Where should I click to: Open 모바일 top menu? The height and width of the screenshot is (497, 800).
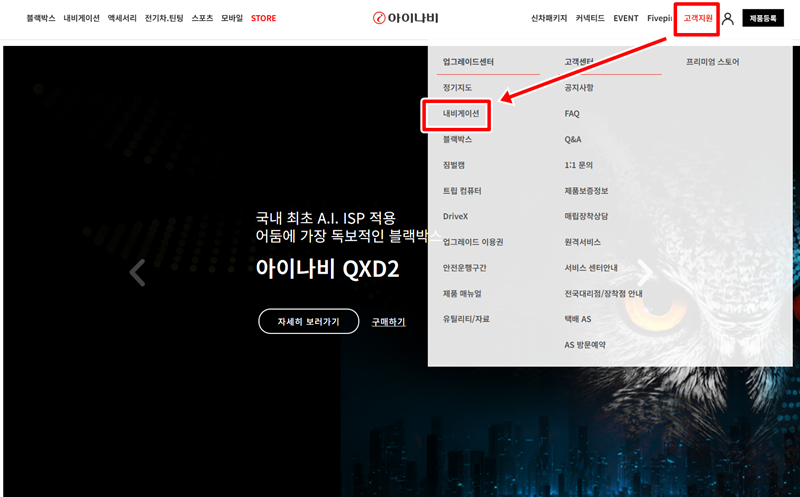pyautogui.click(x=232, y=18)
